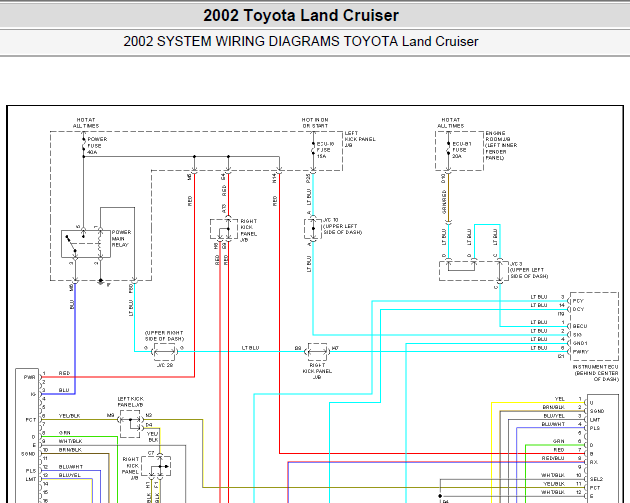Viewport: 630px width, 503px height.
Task: Select the "P25" connector label
Action: (x=308, y=178)
